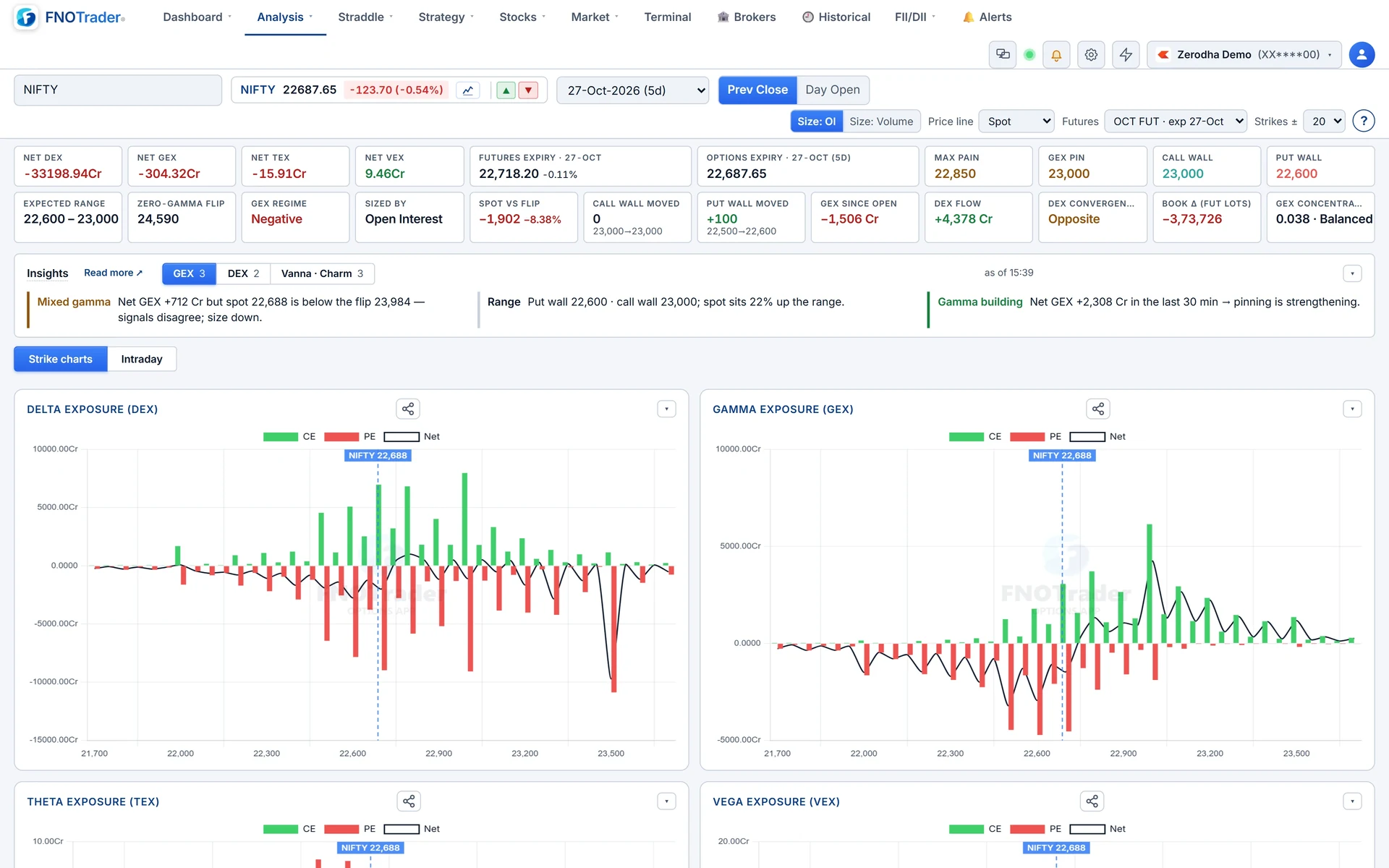The image size is (1389, 868).
Task: Click the green up-arrow button
Action: tap(506, 90)
